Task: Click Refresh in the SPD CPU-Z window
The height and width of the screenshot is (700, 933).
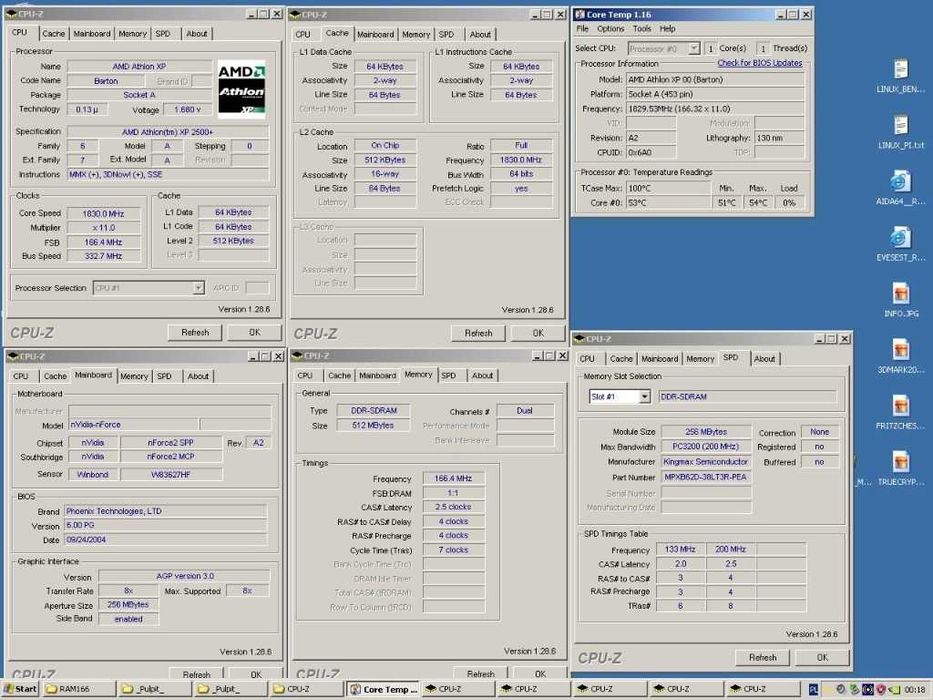Action: (762, 657)
